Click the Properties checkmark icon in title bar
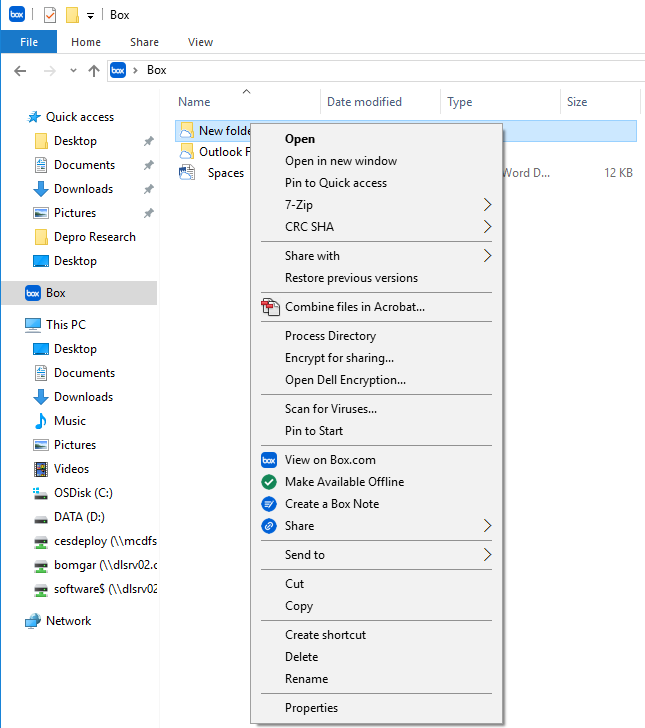The image size is (645, 728). click(x=50, y=15)
